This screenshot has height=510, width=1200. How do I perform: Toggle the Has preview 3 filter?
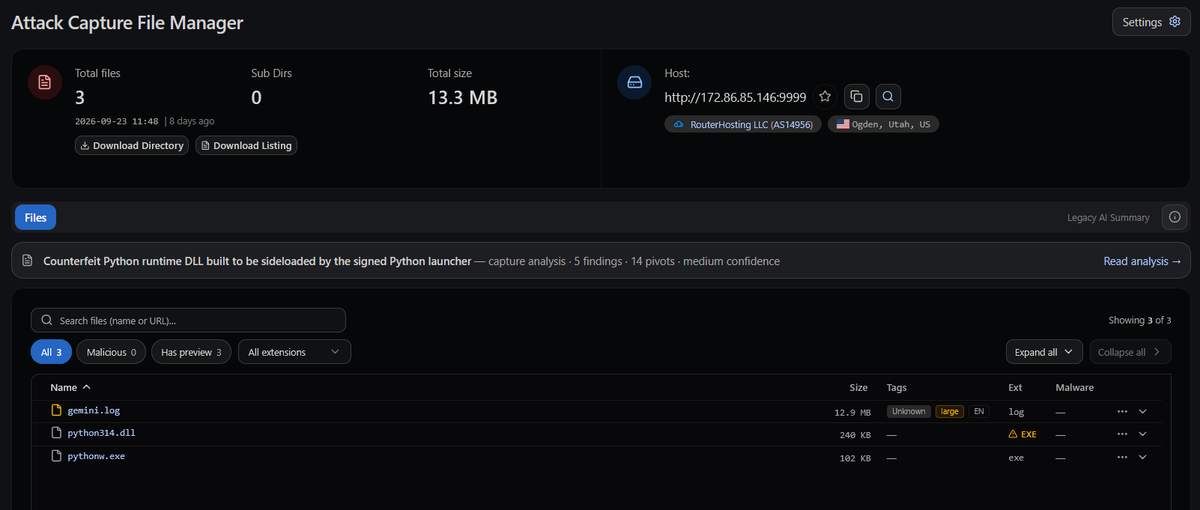[x=191, y=352]
